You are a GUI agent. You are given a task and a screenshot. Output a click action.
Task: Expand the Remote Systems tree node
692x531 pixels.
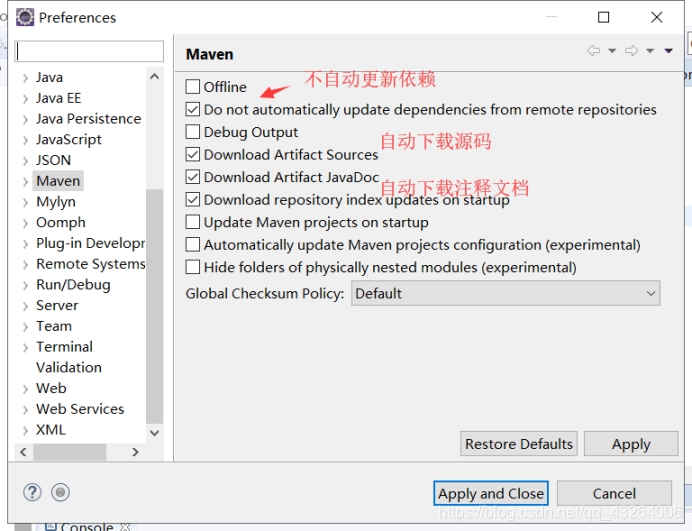[x=26, y=265]
